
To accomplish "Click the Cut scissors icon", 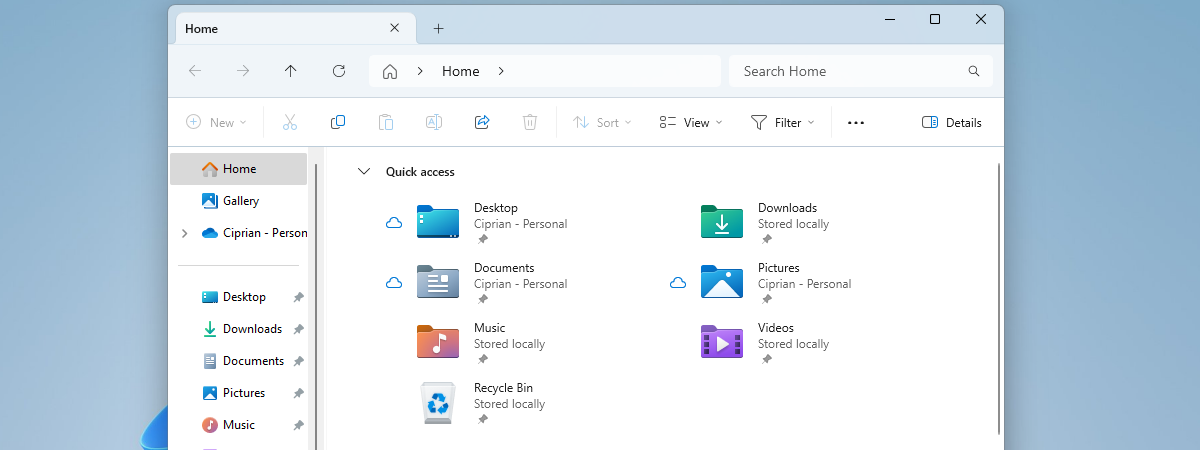I will pyautogui.click(x=290, y=122).
